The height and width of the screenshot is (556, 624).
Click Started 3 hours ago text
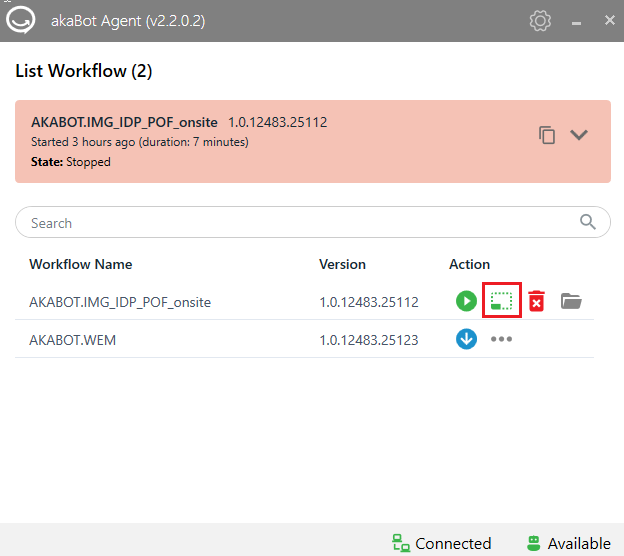tap(140, 142)
